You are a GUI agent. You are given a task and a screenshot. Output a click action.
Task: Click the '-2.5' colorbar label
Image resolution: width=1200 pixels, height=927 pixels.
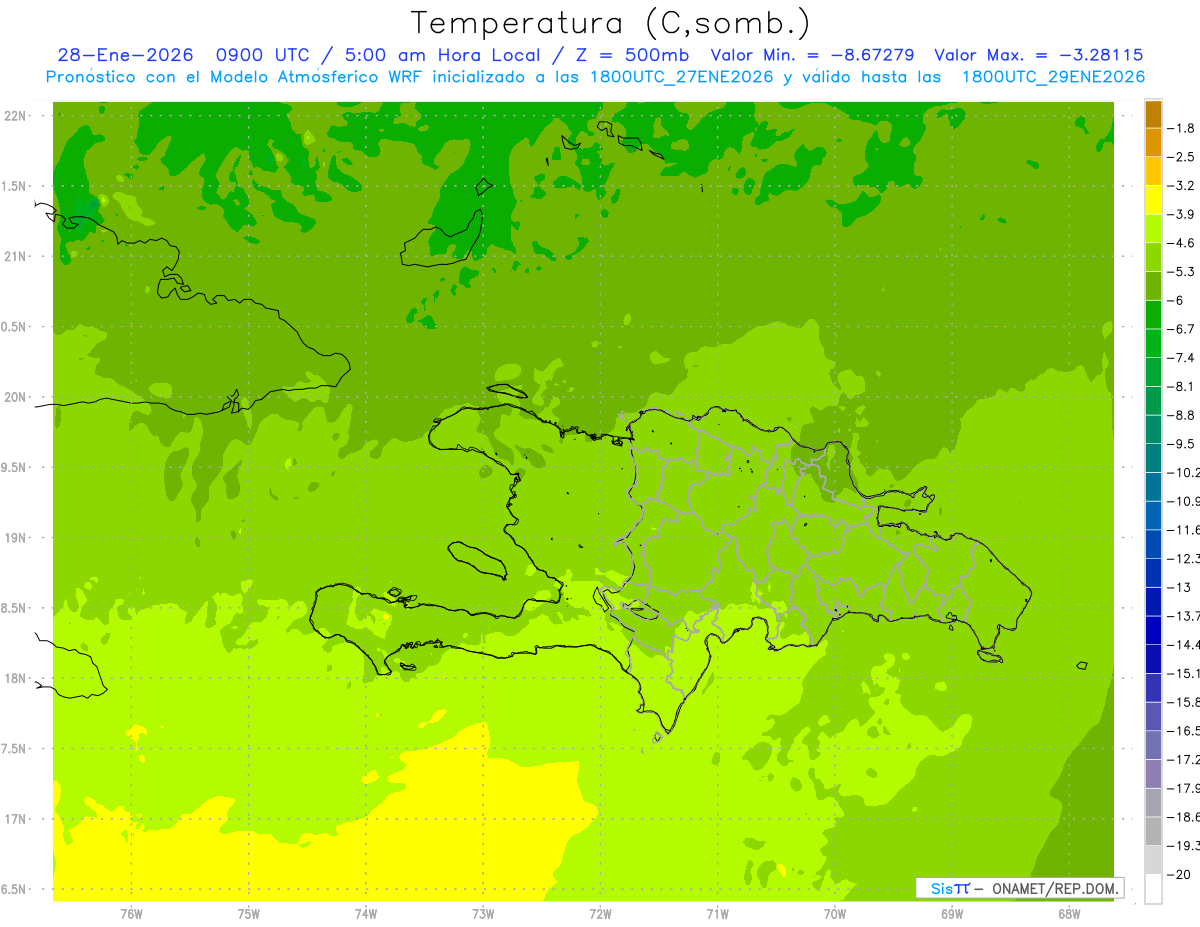(1181, 157)
